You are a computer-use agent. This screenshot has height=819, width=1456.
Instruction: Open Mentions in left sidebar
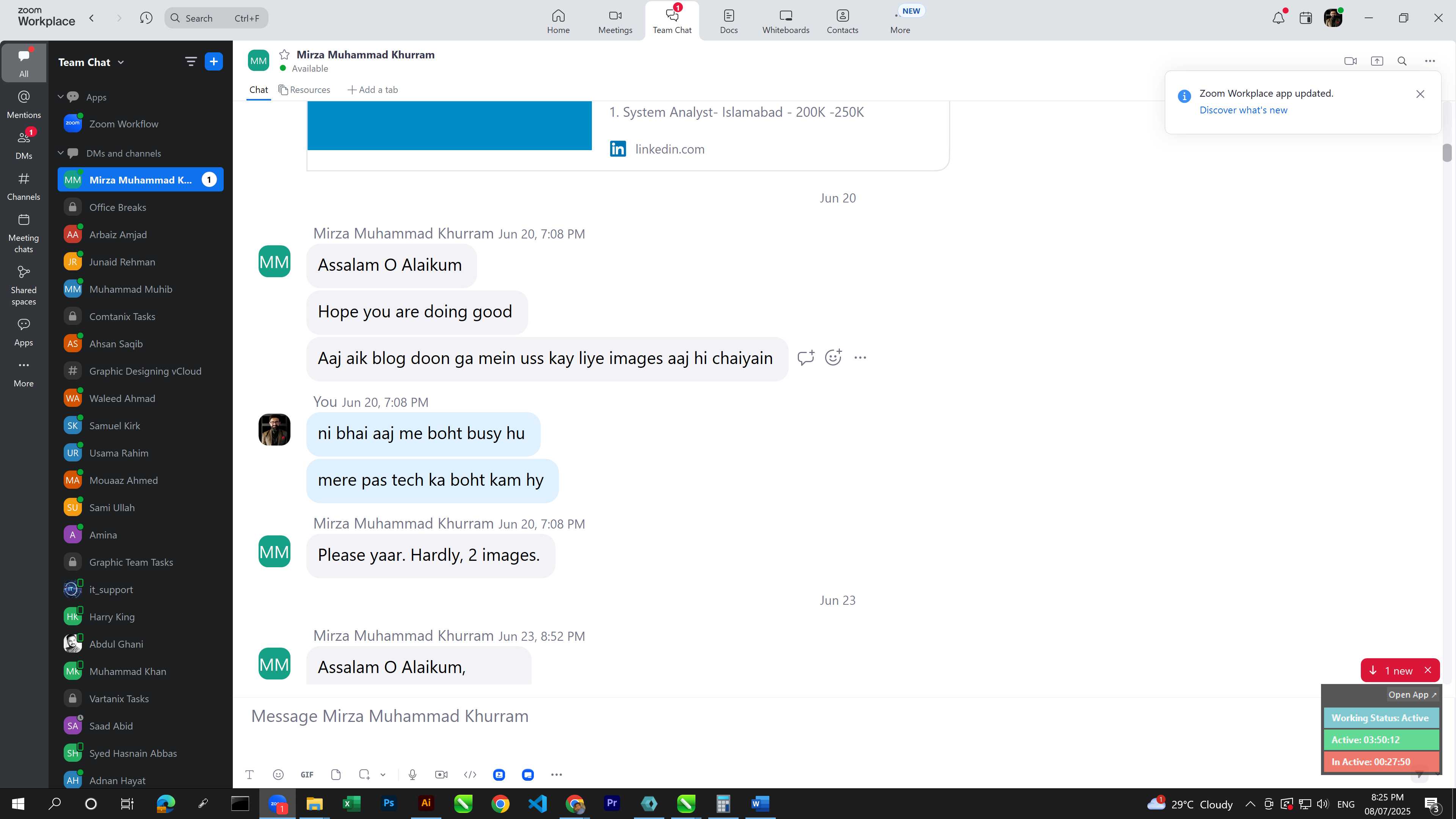click(x=24, y=105)
